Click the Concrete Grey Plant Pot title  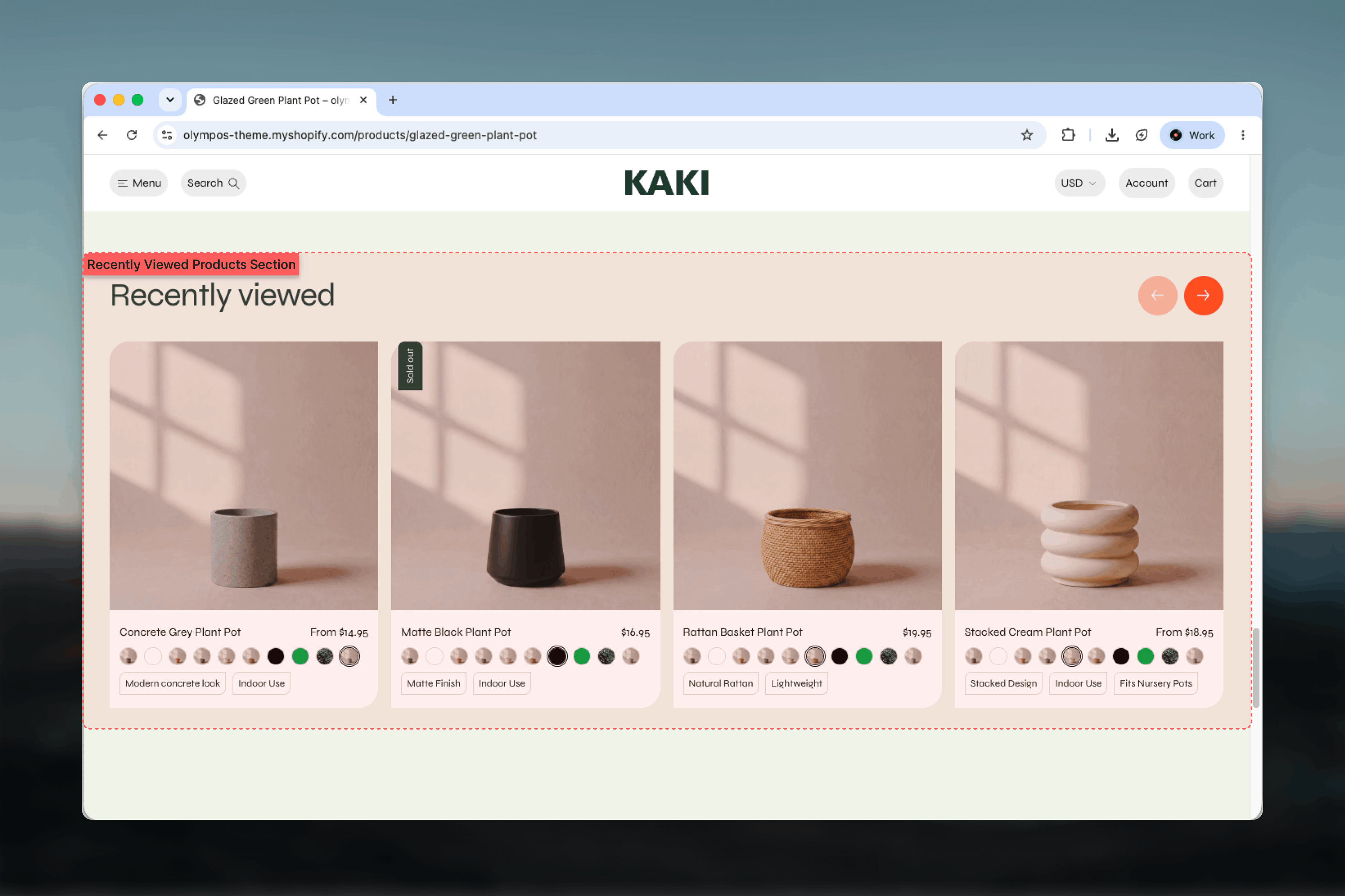click(x=180, y=632)
